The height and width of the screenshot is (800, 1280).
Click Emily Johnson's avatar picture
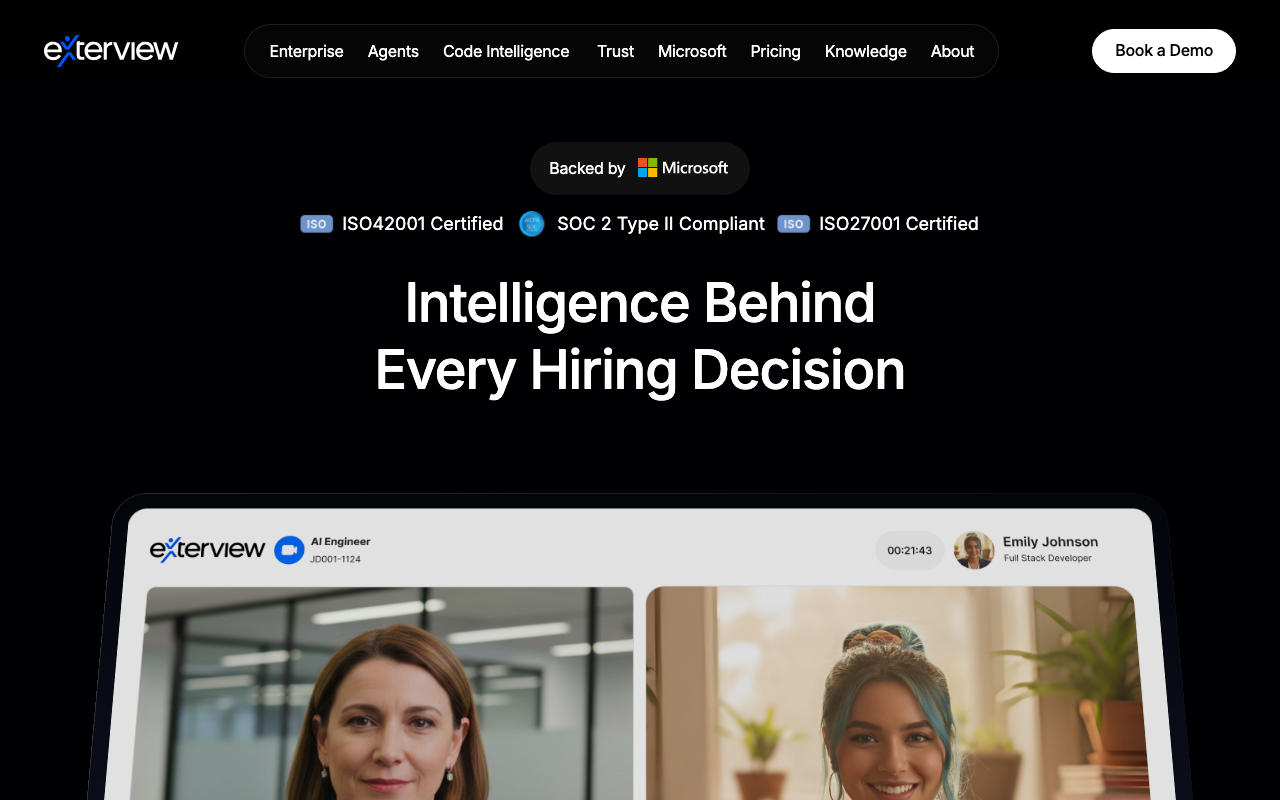(973, 550)
